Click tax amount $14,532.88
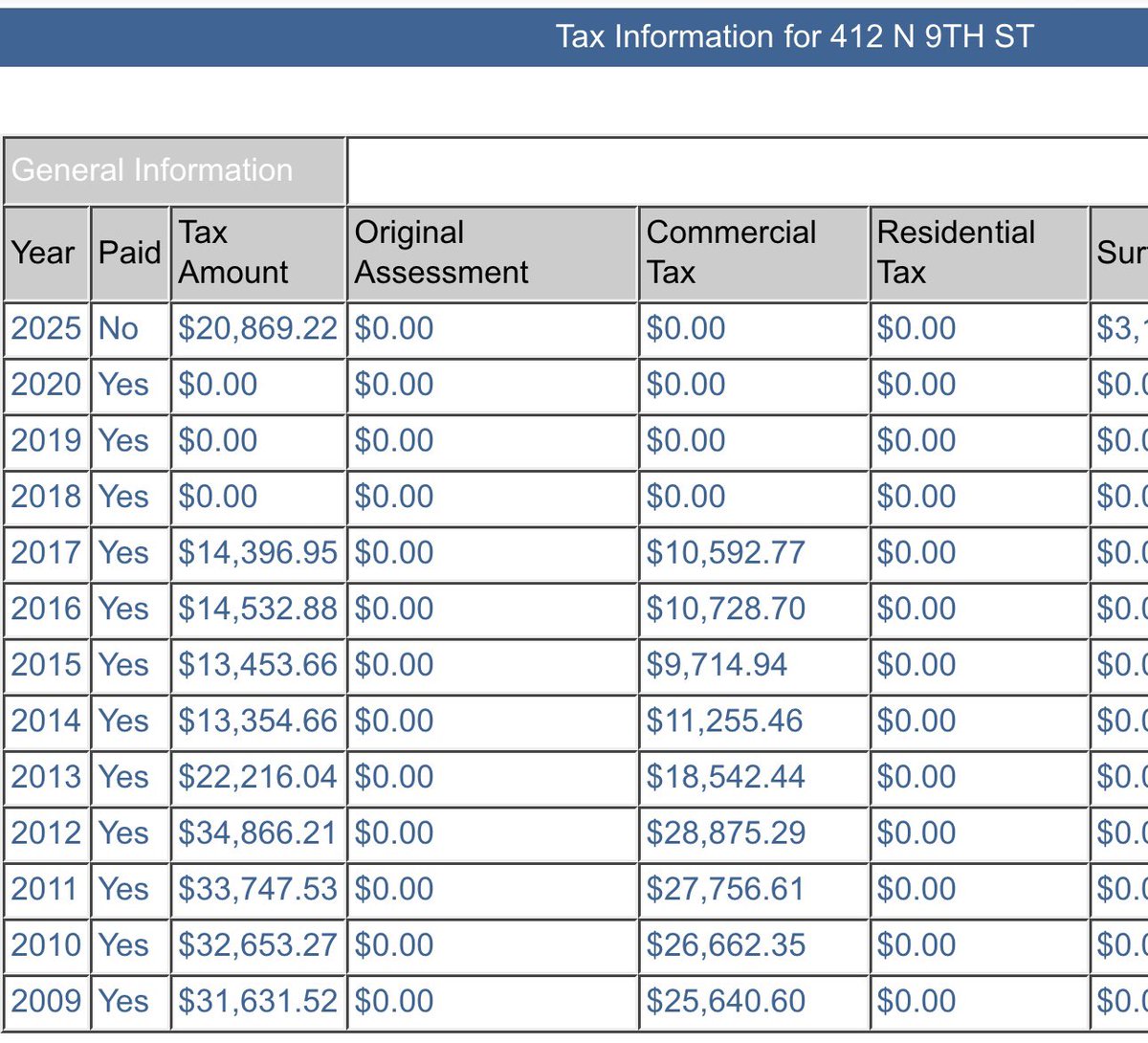The width and height of the screenshot is (1148, 1043). 258,609
